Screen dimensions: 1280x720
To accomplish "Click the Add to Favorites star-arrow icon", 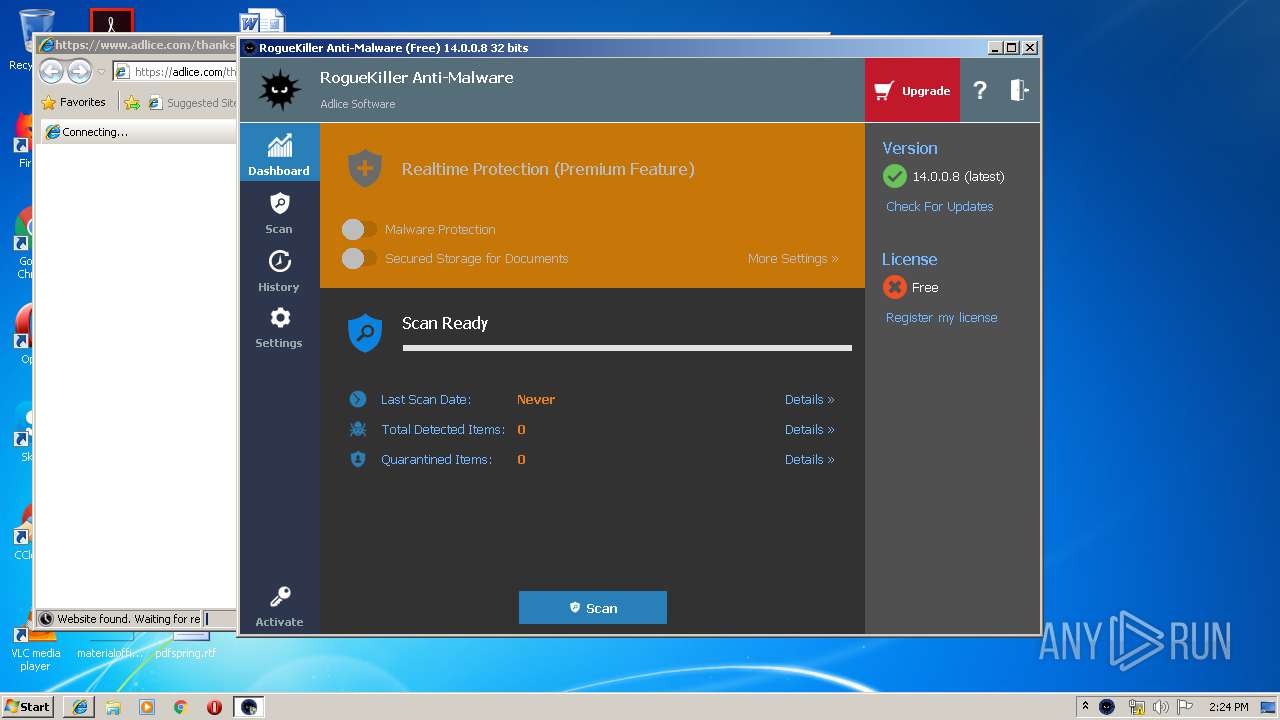I will [132, 102].
